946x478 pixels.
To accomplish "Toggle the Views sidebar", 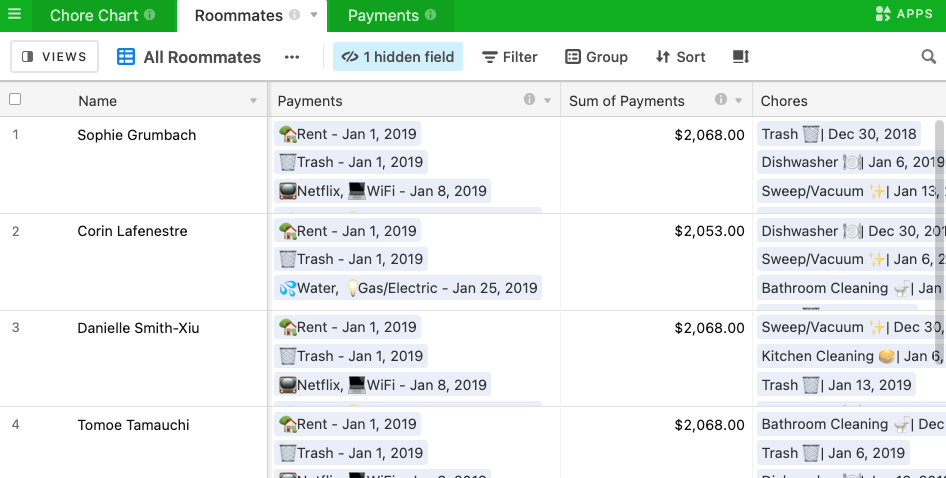I will click(55, 57).
